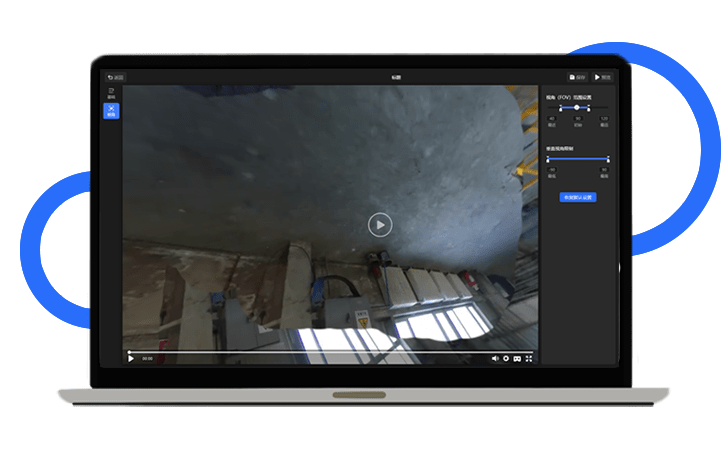Click the FOV slider's minimum handle
Viewport: 728px width, 460px height.
[560, 107]
